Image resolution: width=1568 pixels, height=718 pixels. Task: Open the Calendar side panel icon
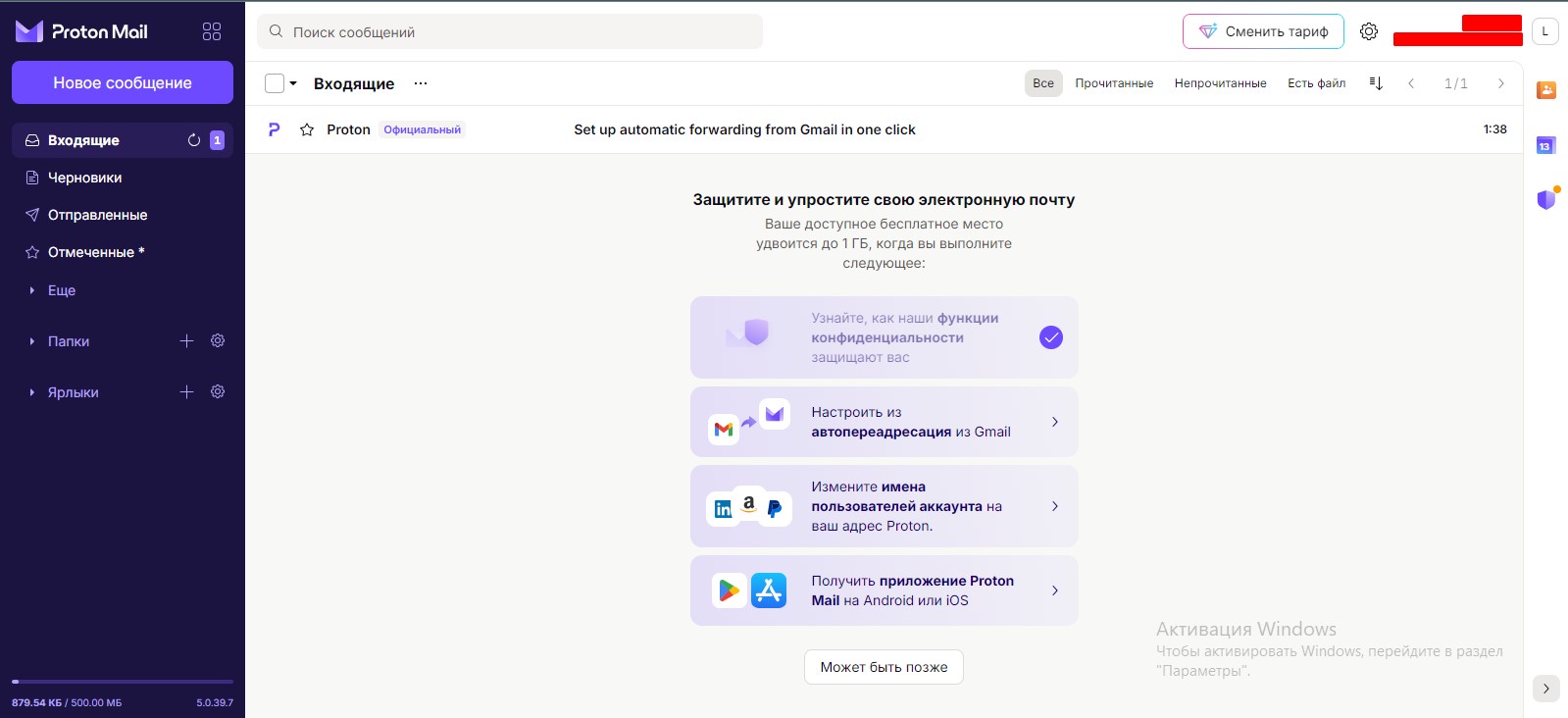coord(1546,145)
